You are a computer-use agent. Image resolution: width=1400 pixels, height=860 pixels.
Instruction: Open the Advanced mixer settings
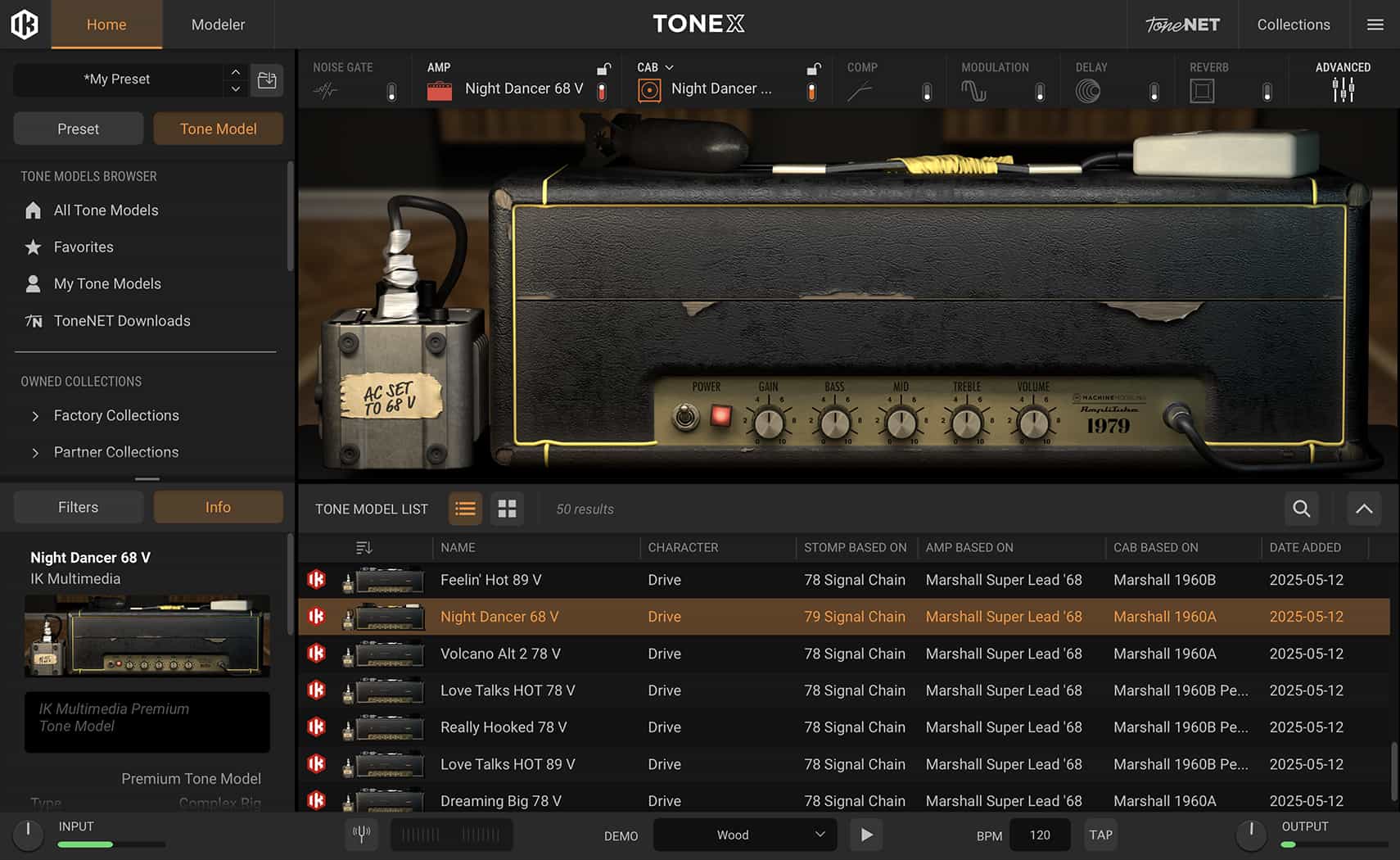[1343, 89]
